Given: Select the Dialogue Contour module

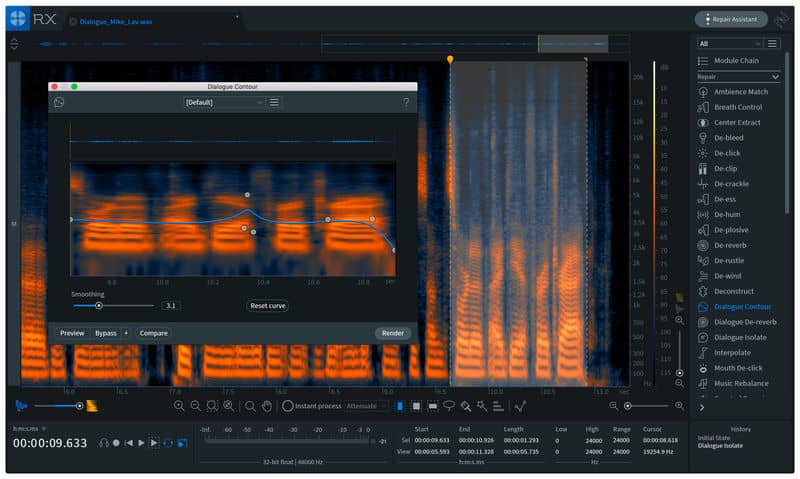Looking at the screenshot, I should [x=734, y=307].
